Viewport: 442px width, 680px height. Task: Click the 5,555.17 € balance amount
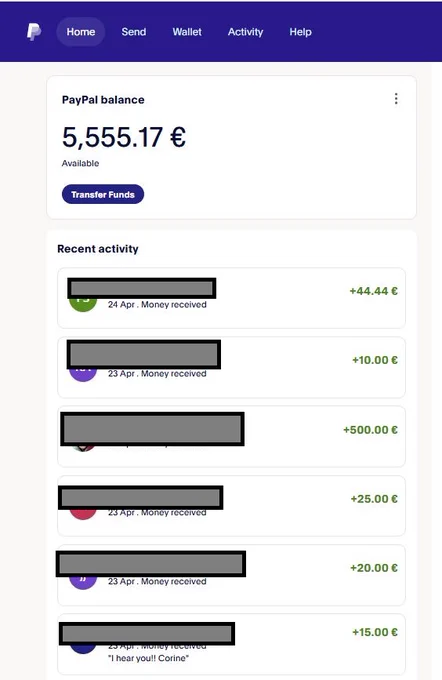(124, 137)
